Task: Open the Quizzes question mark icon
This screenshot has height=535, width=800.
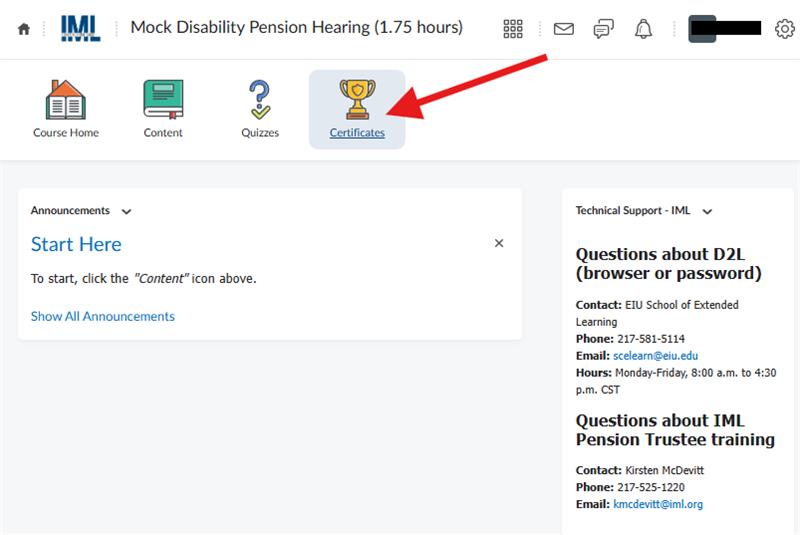Action: (x=260, y=108)
